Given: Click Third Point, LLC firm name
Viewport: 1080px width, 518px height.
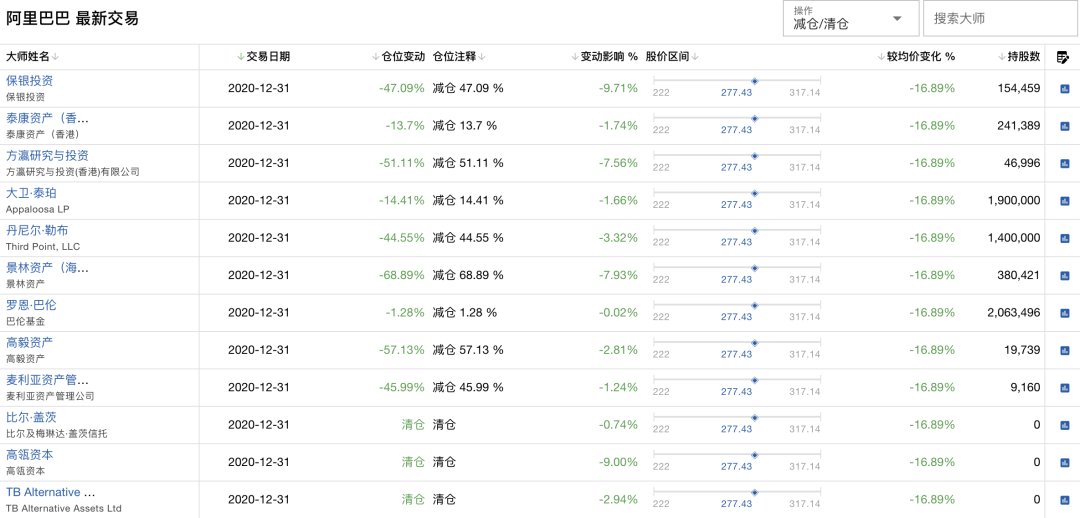Looking at the screenshot, I should (43, 247).
